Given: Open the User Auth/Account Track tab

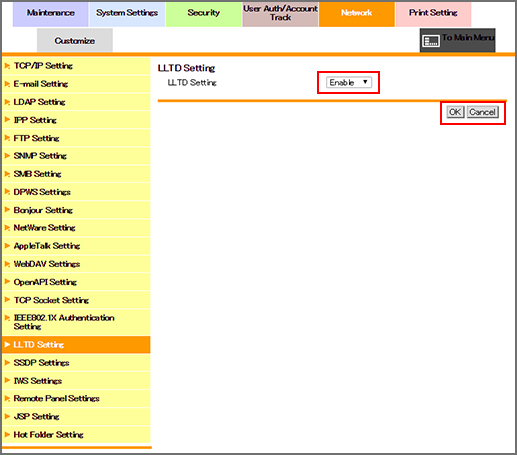Looking at the screenshot, I should [280, 14].
